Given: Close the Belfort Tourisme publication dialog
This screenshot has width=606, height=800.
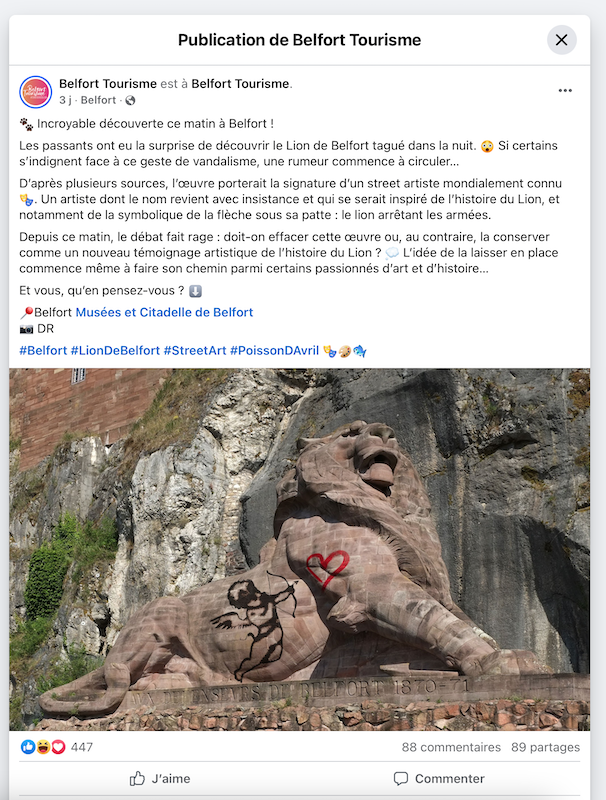Looking at the screenshot, I should coord(562,40).
